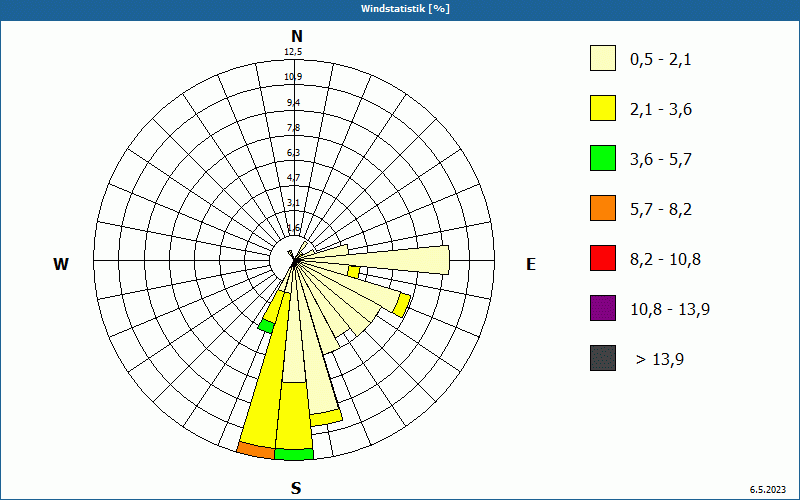Click the yellow tip of the east-southeast bar
The width and height of the screenshot is (800, 500).
402,305
